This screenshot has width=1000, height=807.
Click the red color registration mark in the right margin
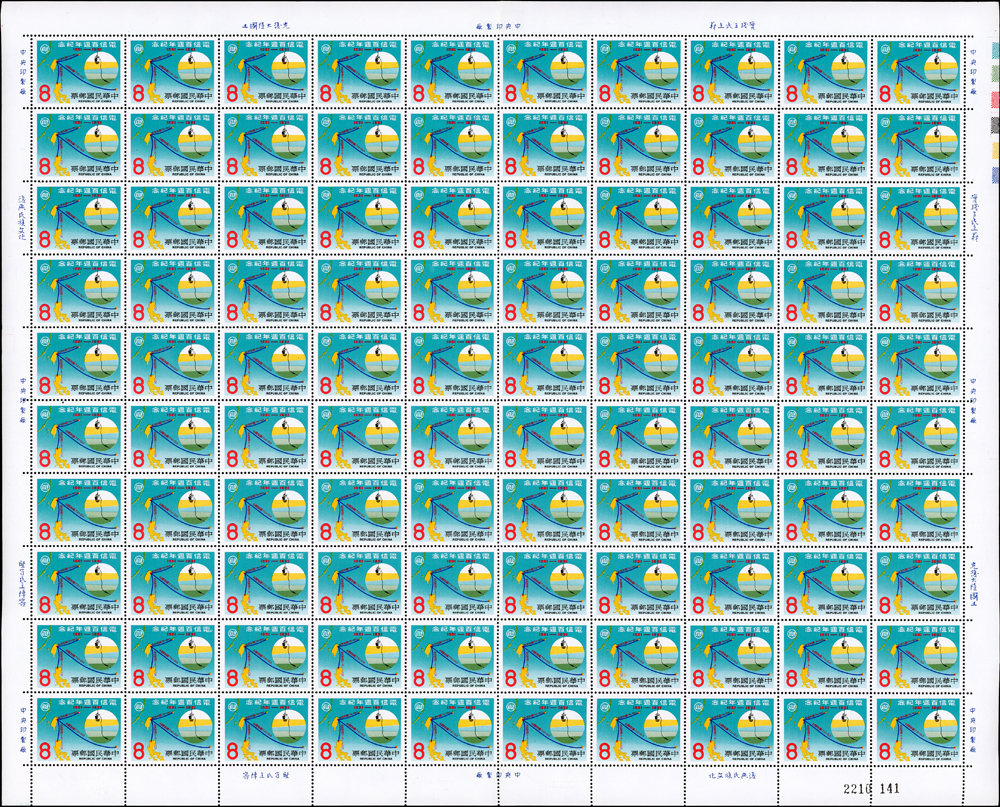(x=993, y=100)
